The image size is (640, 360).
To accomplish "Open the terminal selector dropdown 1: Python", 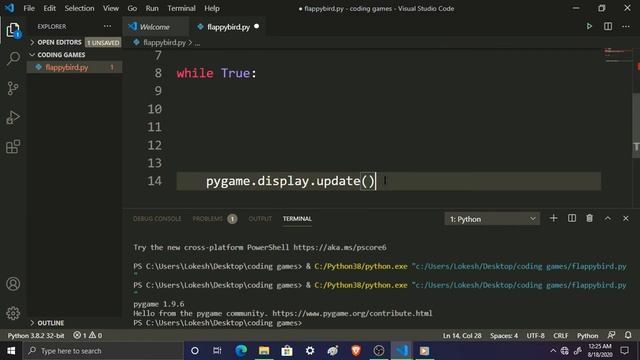I will click(x=492, y=219).
